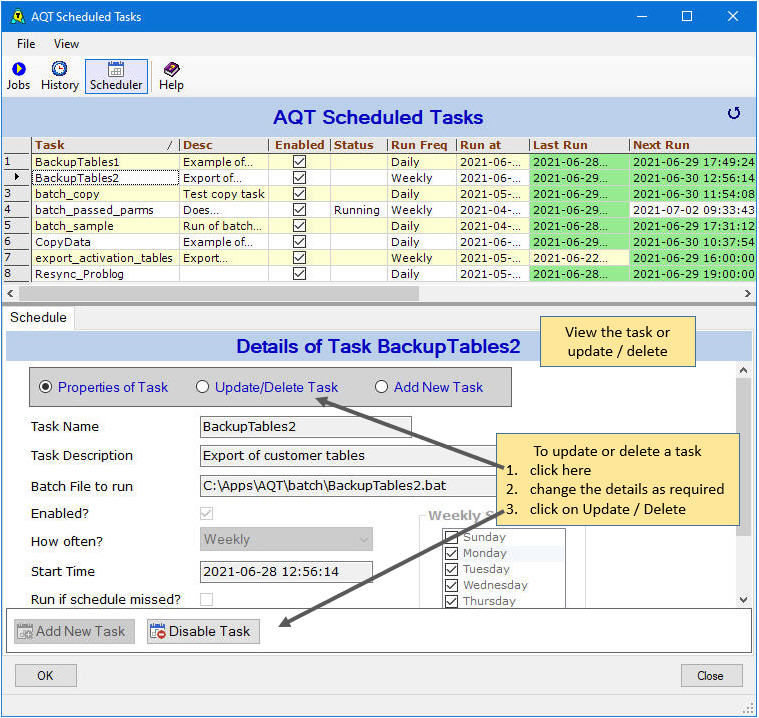Viewport: 759px width, 718px height.
Task: Click the task grid scroll right arrow
Action: pos(748,293)
